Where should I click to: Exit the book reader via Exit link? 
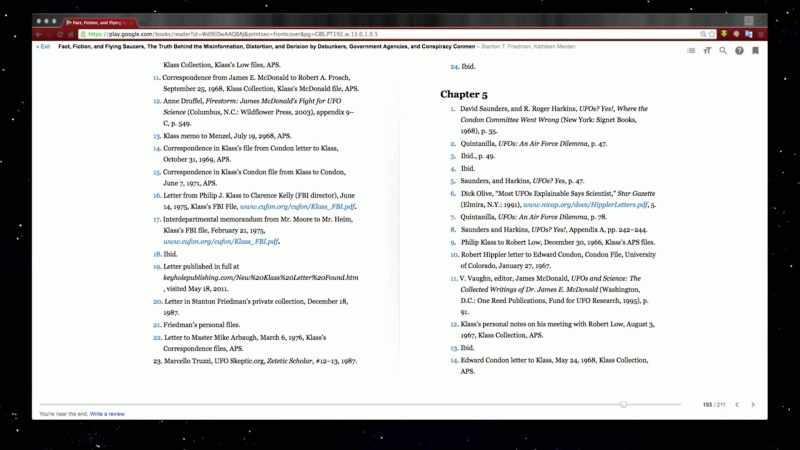pos(43,46)
